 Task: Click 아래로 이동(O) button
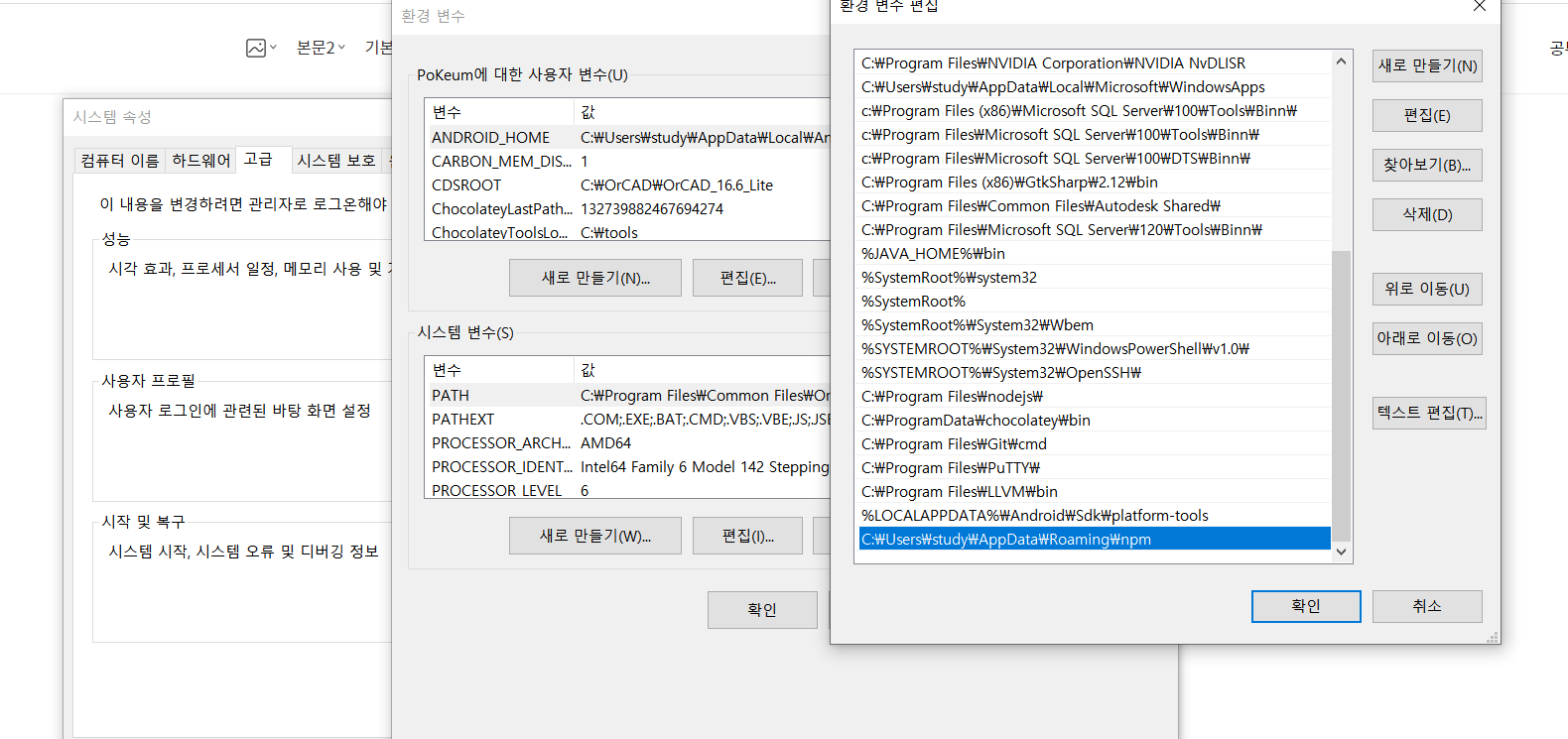tap(1427, 338)
